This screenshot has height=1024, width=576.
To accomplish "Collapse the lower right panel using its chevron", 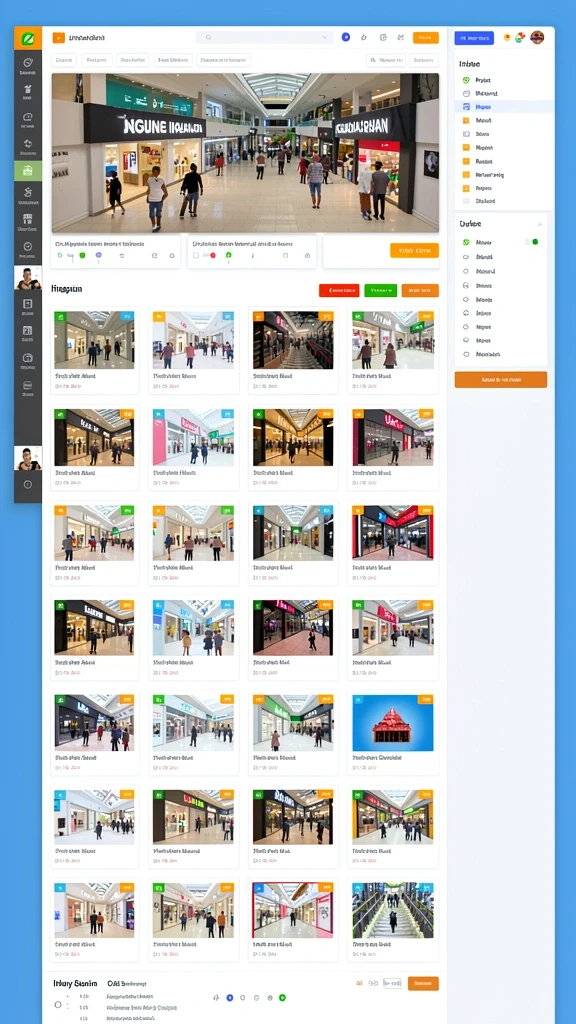I will click(x=539, y=224).
